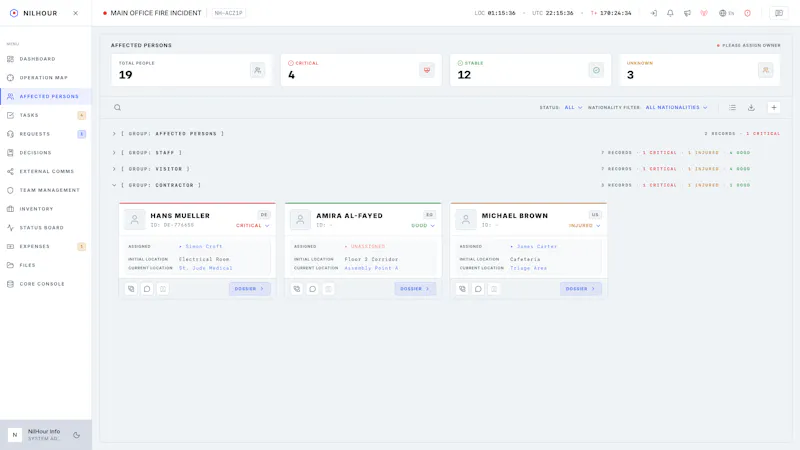The image size is (800, 450).
Task: Close sidebar with X next to Nilhour
Action: (x=76, y=13)
